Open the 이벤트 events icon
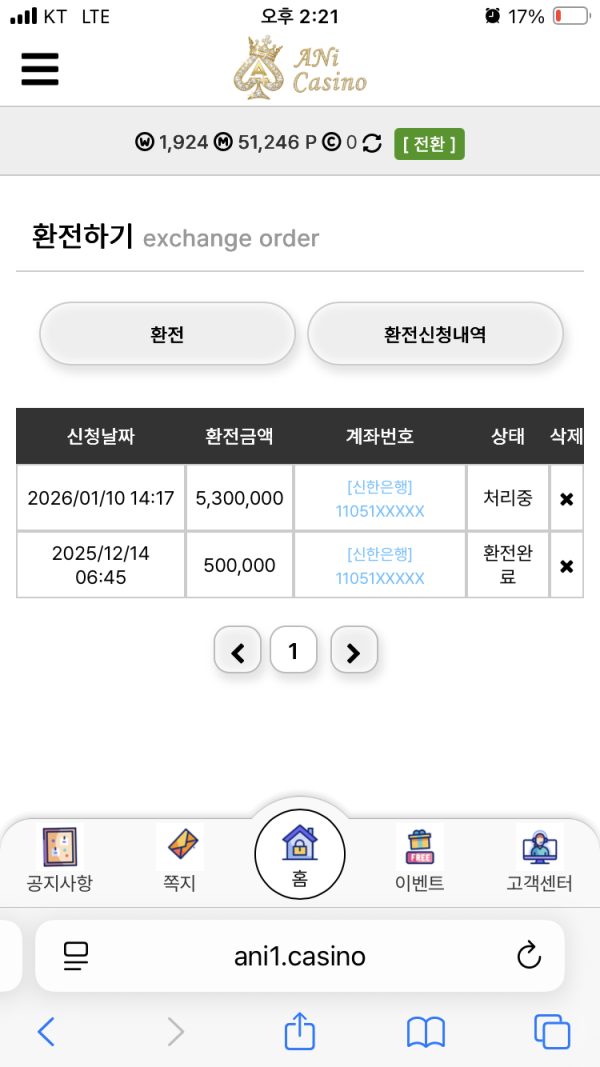Image resolution: width=600 pixels, height=1067 pixels. 420,848
